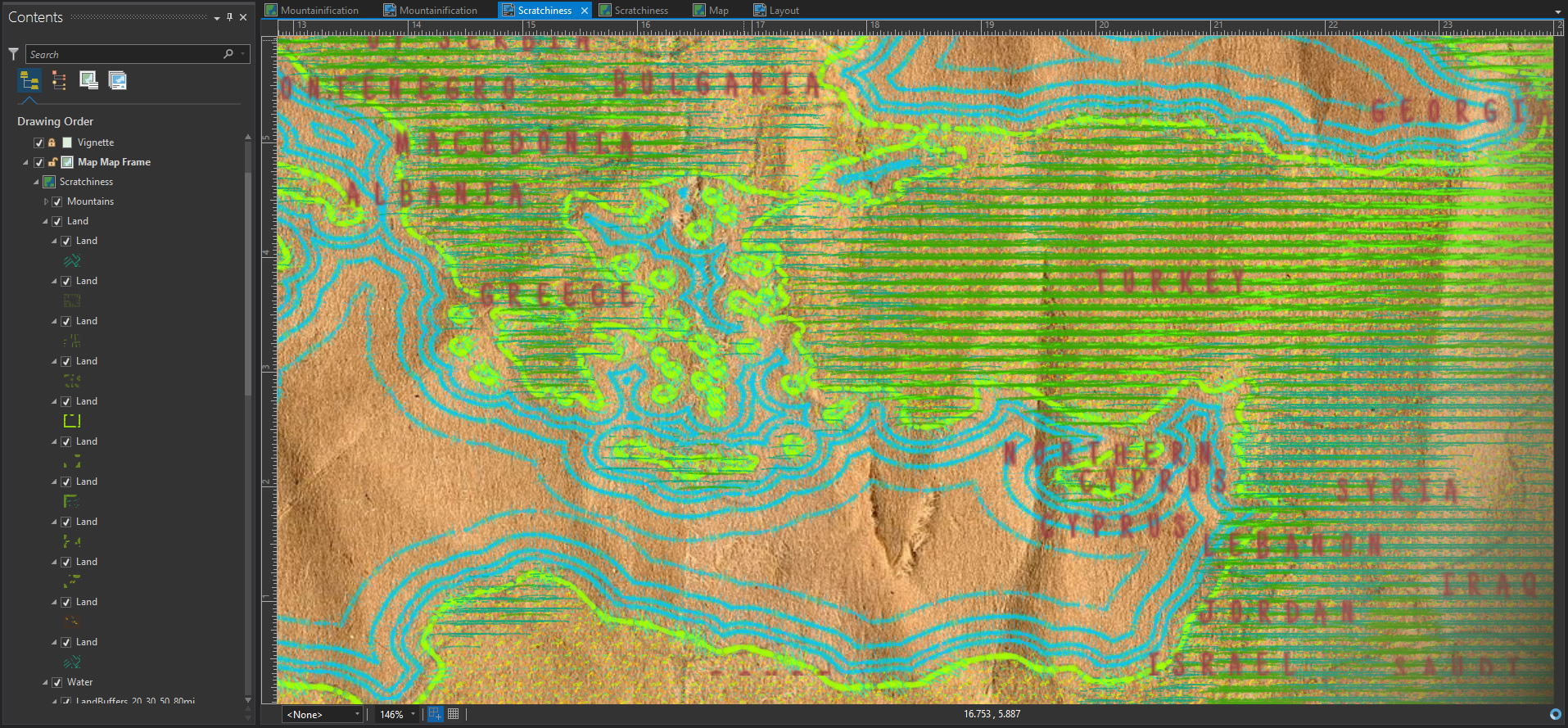Click the magnifier icon in the search box
1568x728 pixels.
[x=228, y=54]
